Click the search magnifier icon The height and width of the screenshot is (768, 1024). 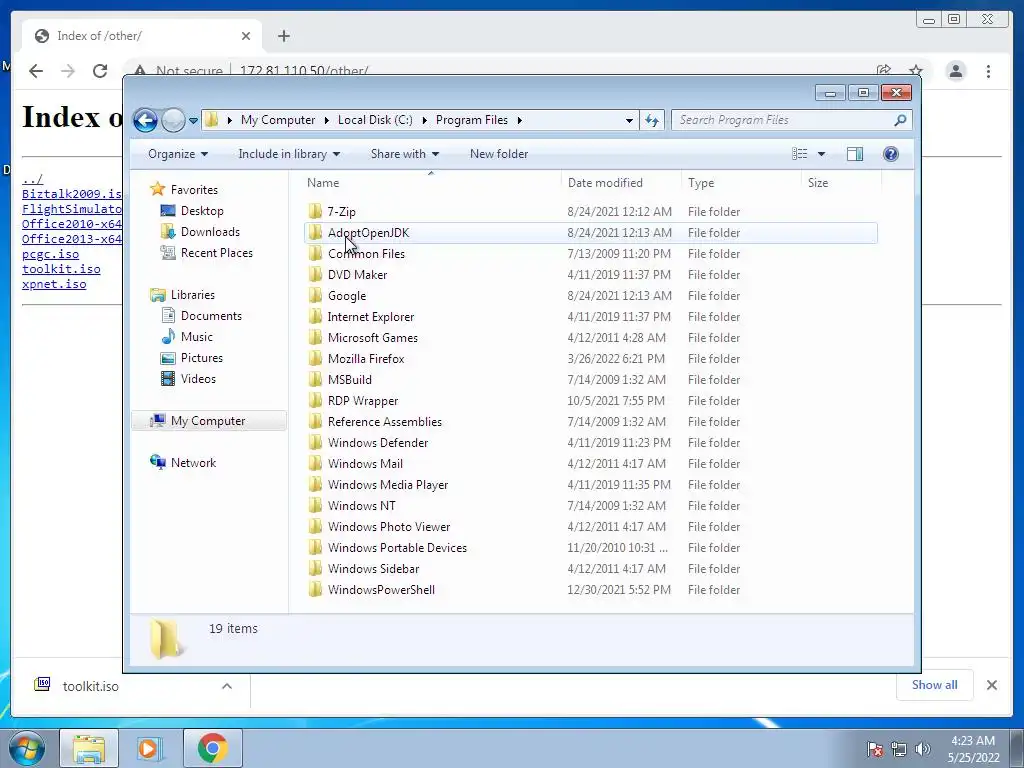(901, 120)
